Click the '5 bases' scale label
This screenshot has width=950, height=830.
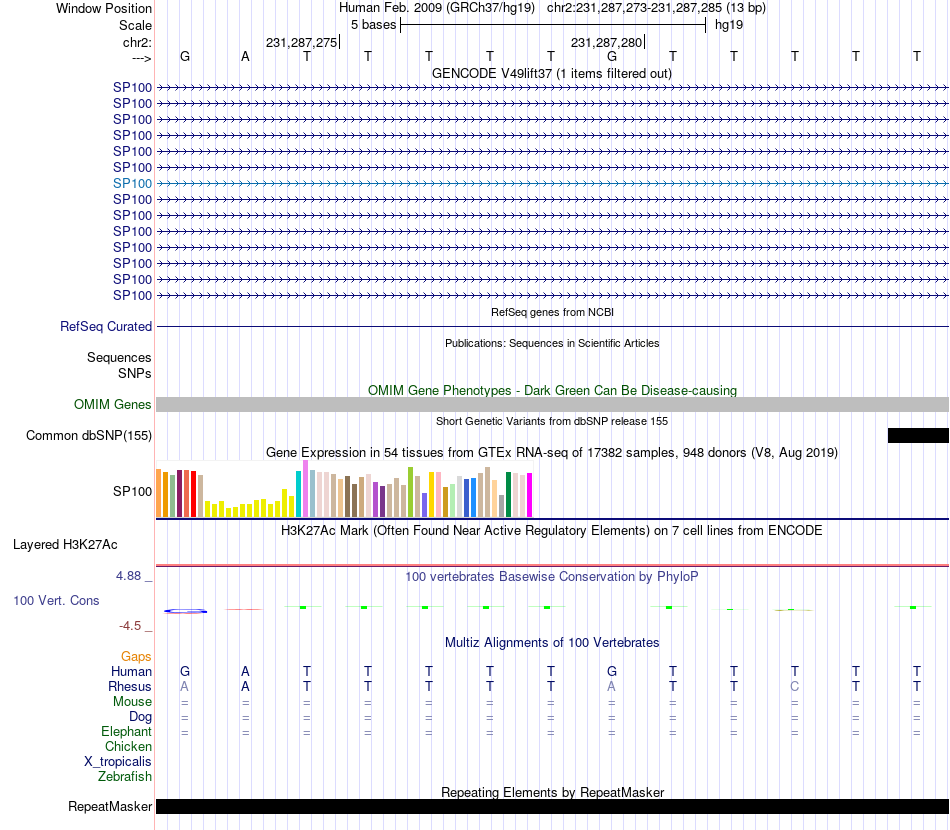373,25
